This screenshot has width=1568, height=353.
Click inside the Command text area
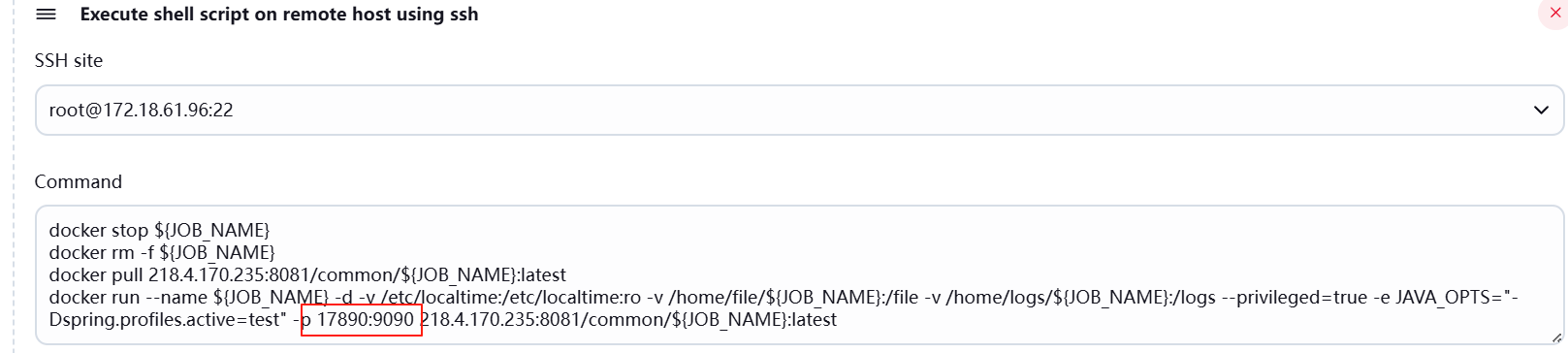(799, 274)
